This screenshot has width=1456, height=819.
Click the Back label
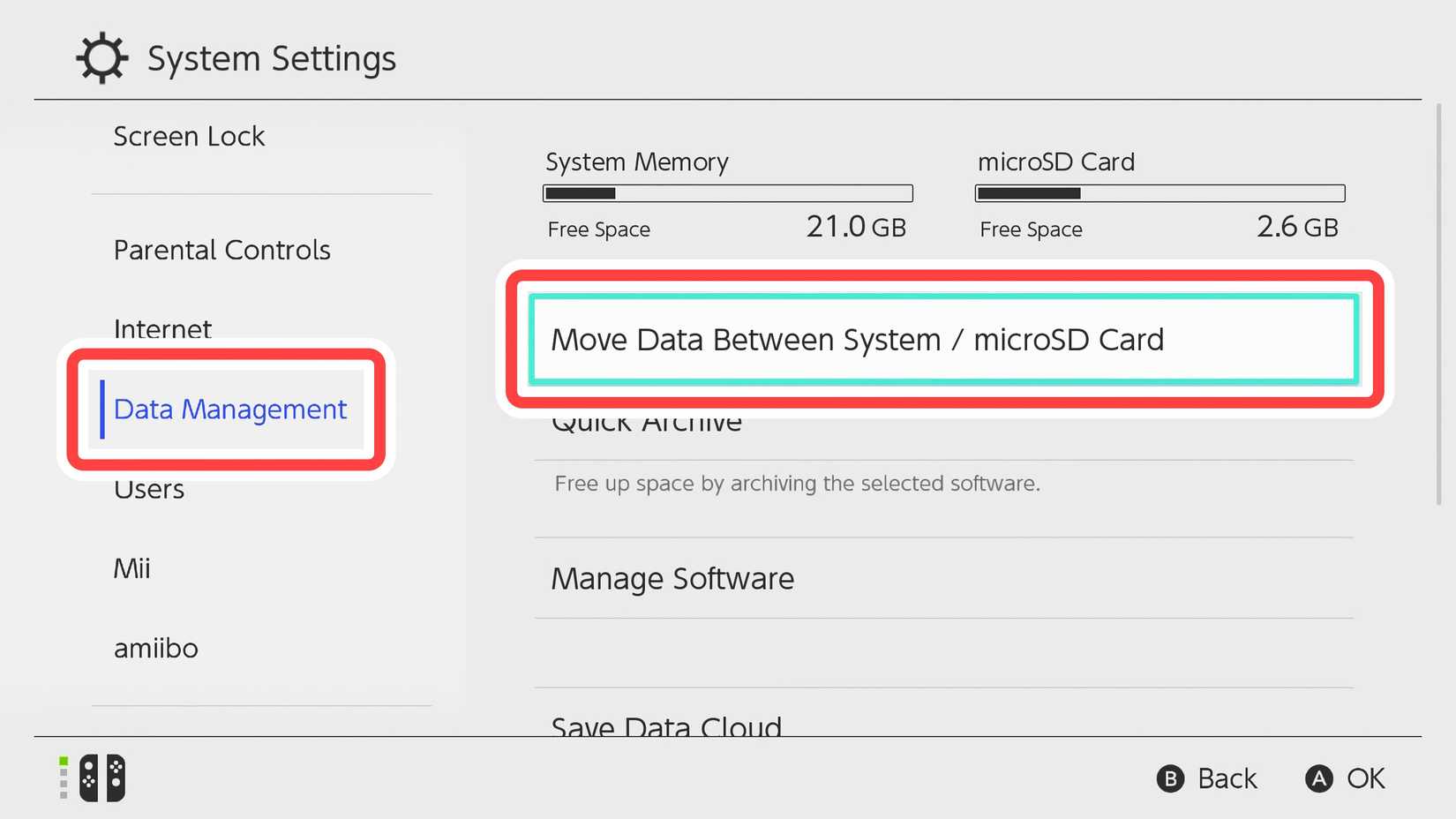1227,778
